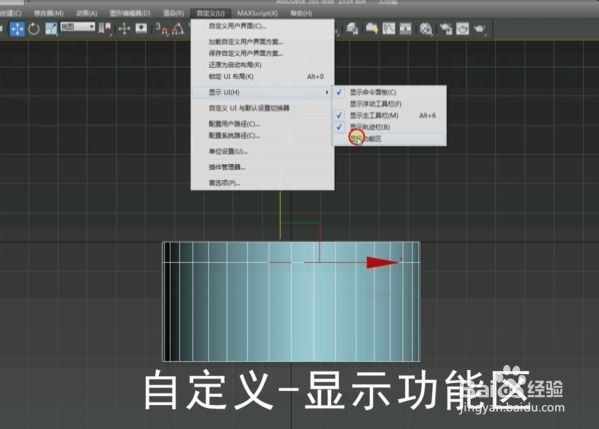Enable 显示功能区 in the submenu
Viewport: 599px width, 429px height.
click(x=389, y=139)
